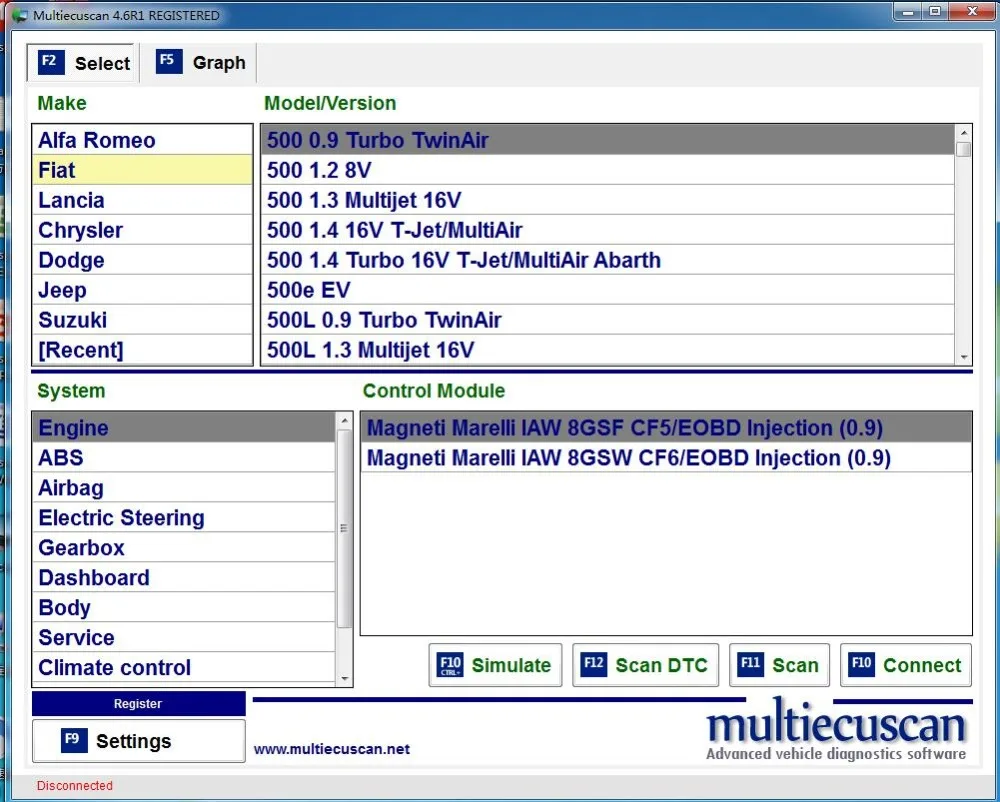Click the F11 icon on Scan

click(x=751, y=664)
